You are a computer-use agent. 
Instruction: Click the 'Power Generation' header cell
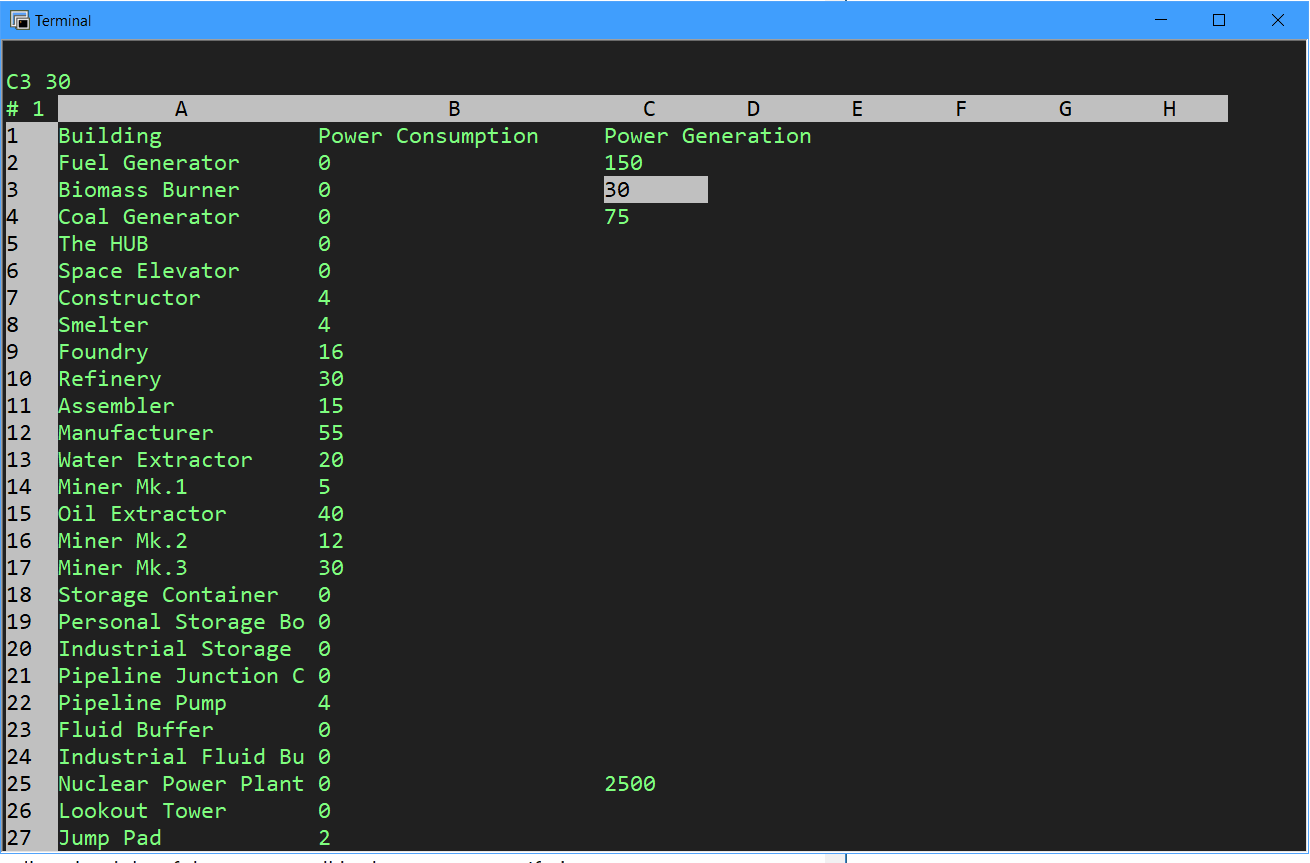708,136
